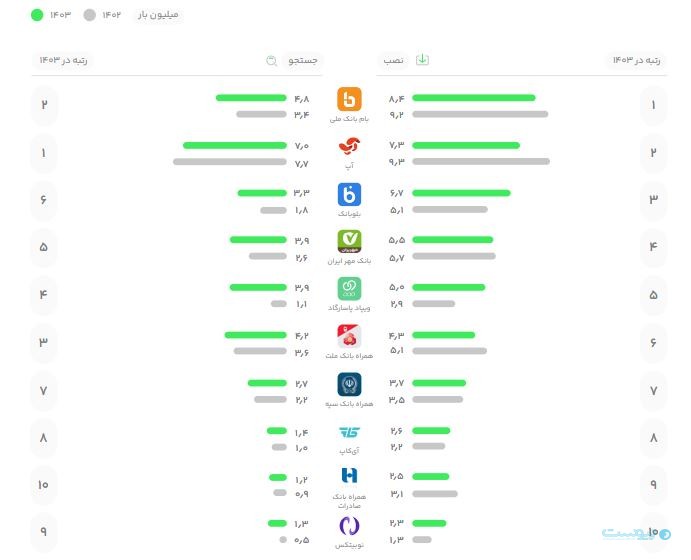Click the Bam Bank Melli orange app icon
The height and width of the screenshot is (560, 691).
[349, 99]
